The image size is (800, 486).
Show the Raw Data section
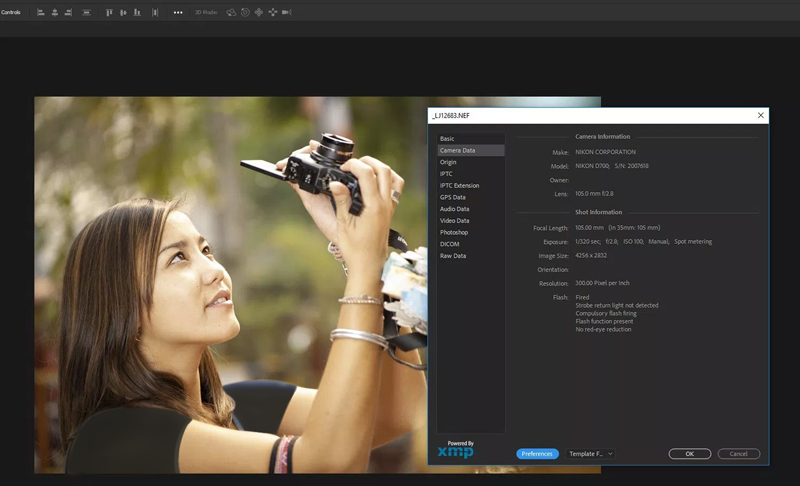[x=452, y=256]
